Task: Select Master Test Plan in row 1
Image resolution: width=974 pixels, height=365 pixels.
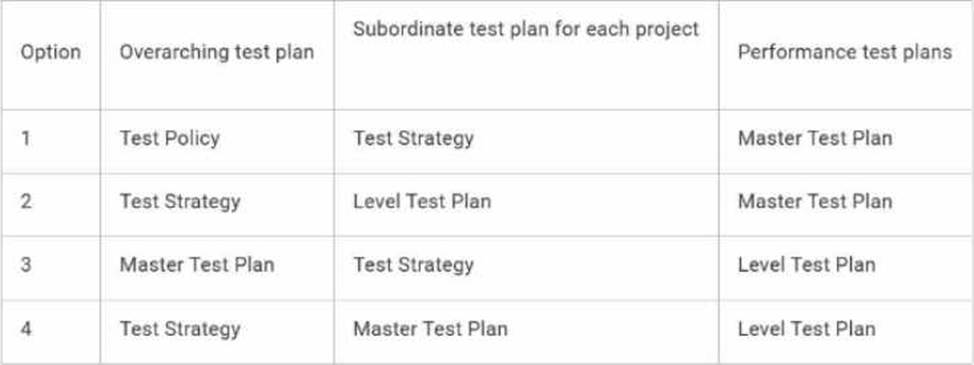Action: pyautogui.click(x=815, y=138)
